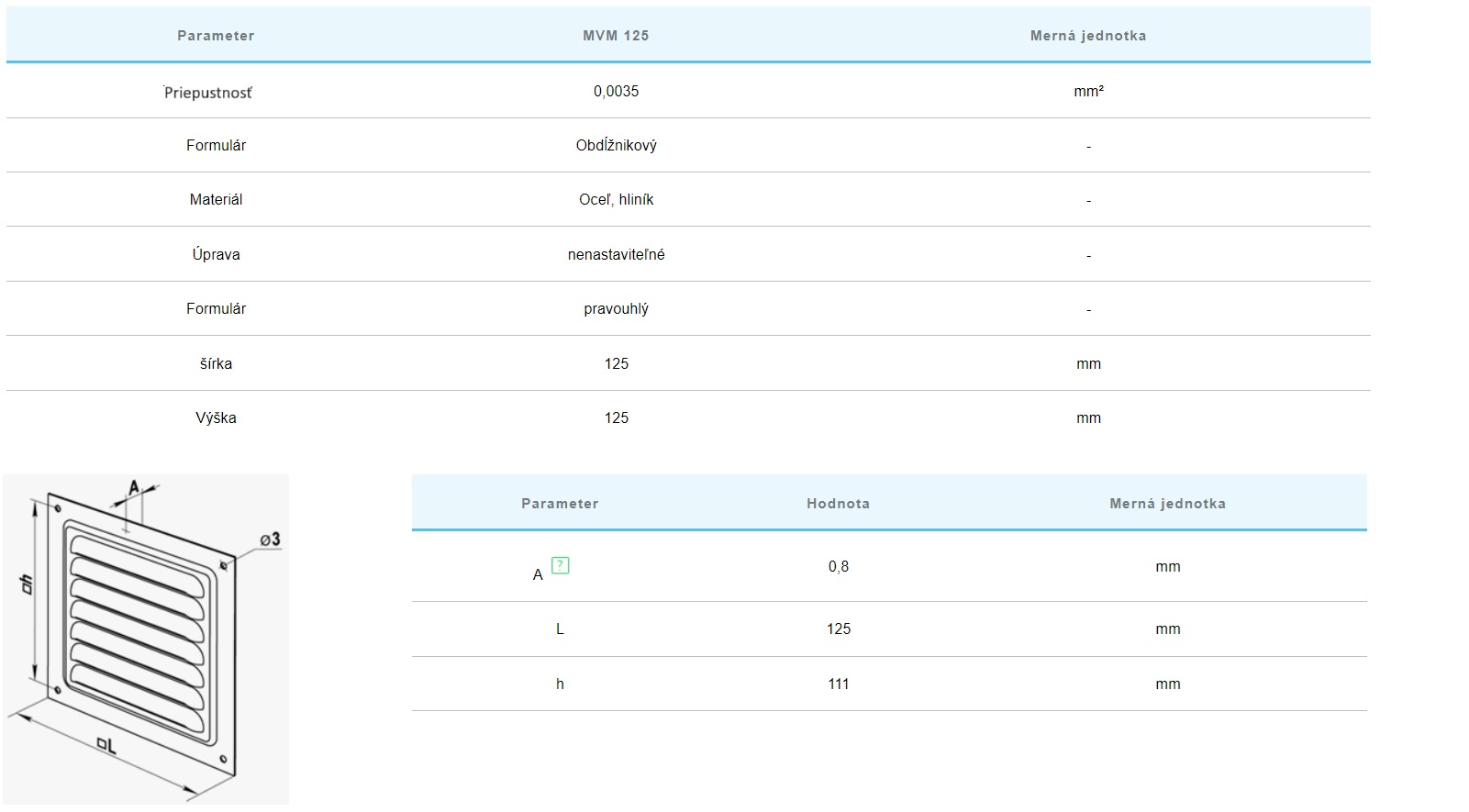The width and height of the screenshot is (1469, 812).
Task: Click the question-mark help icon beside A
Action: click(x=561, y=565)
